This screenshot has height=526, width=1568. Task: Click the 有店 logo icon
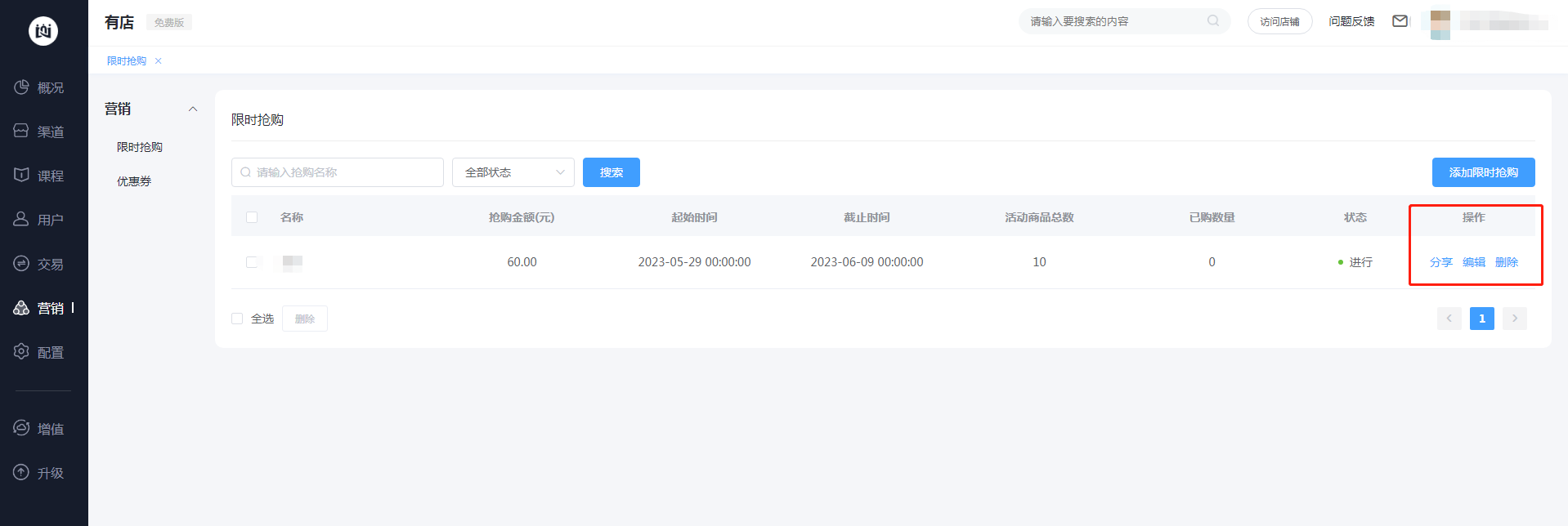(43, 31)
